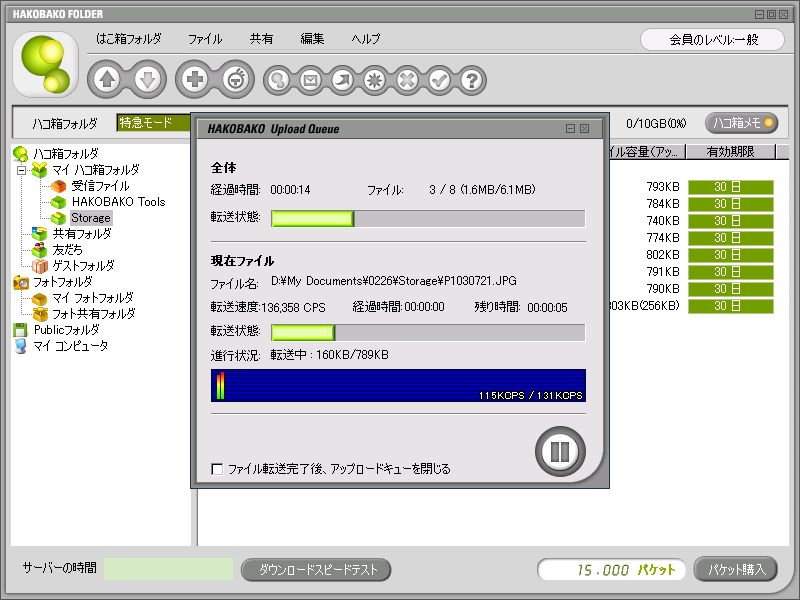Click the 0/10GB(0%) storage usage text
This screenshot has height=600, width=800.
(x=656, y=123)
